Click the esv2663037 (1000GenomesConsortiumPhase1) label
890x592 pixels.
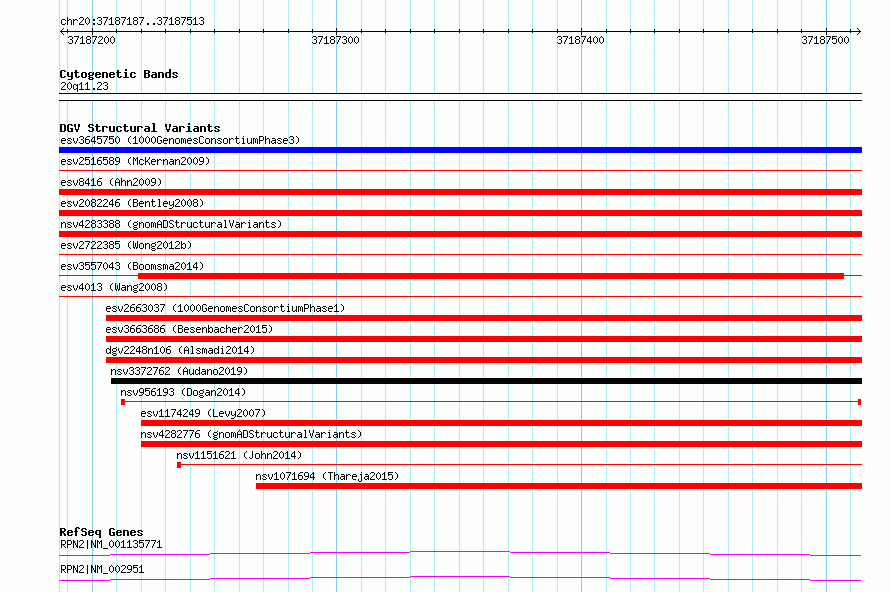225,308
